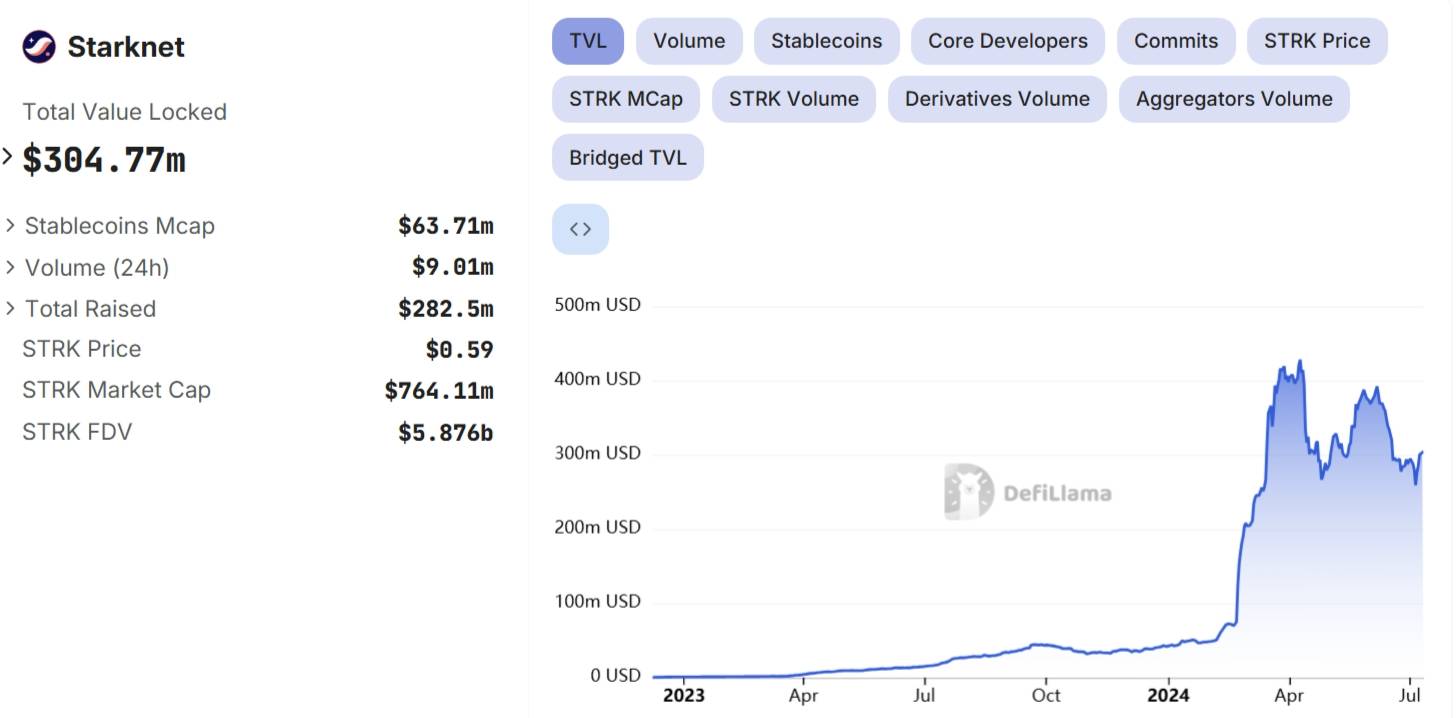
Task: Click the $304.77m TVL value
Action: [x=104, y=159]
